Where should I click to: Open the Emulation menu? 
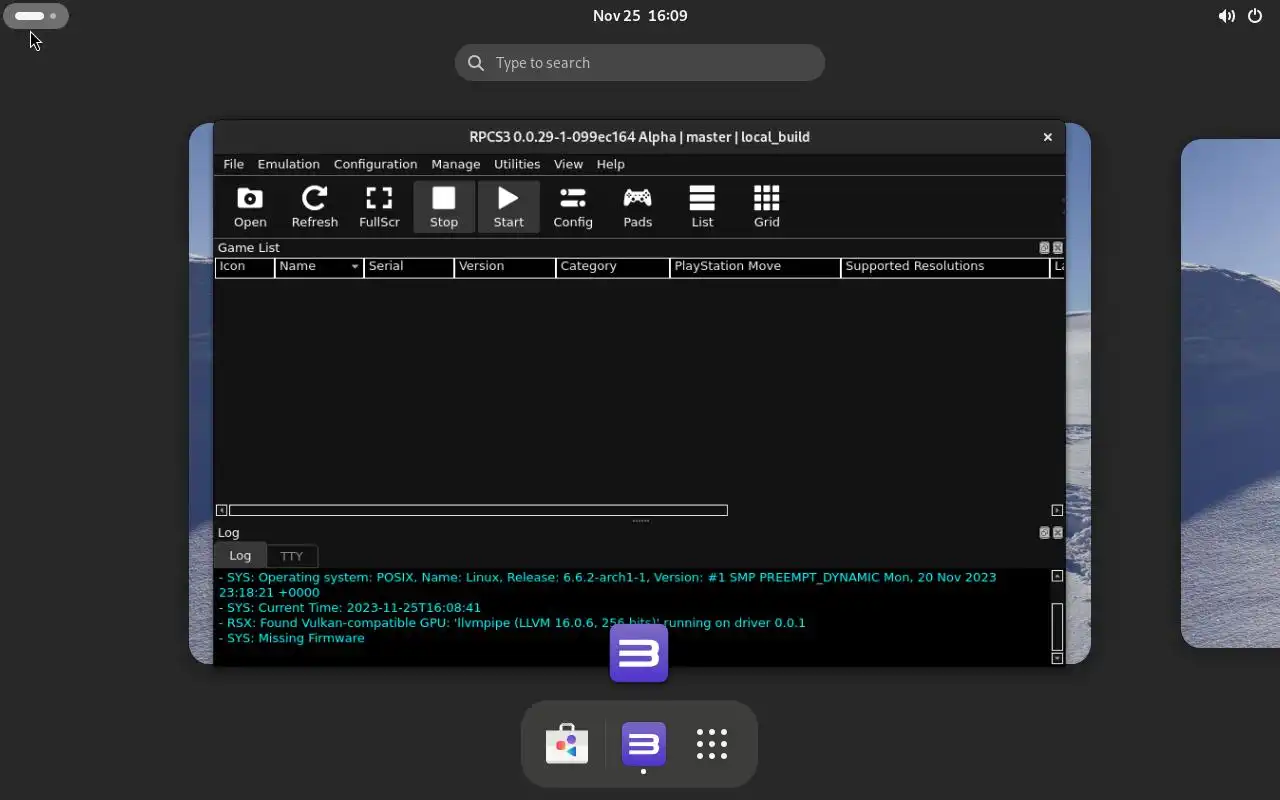(x=288, y=164)
